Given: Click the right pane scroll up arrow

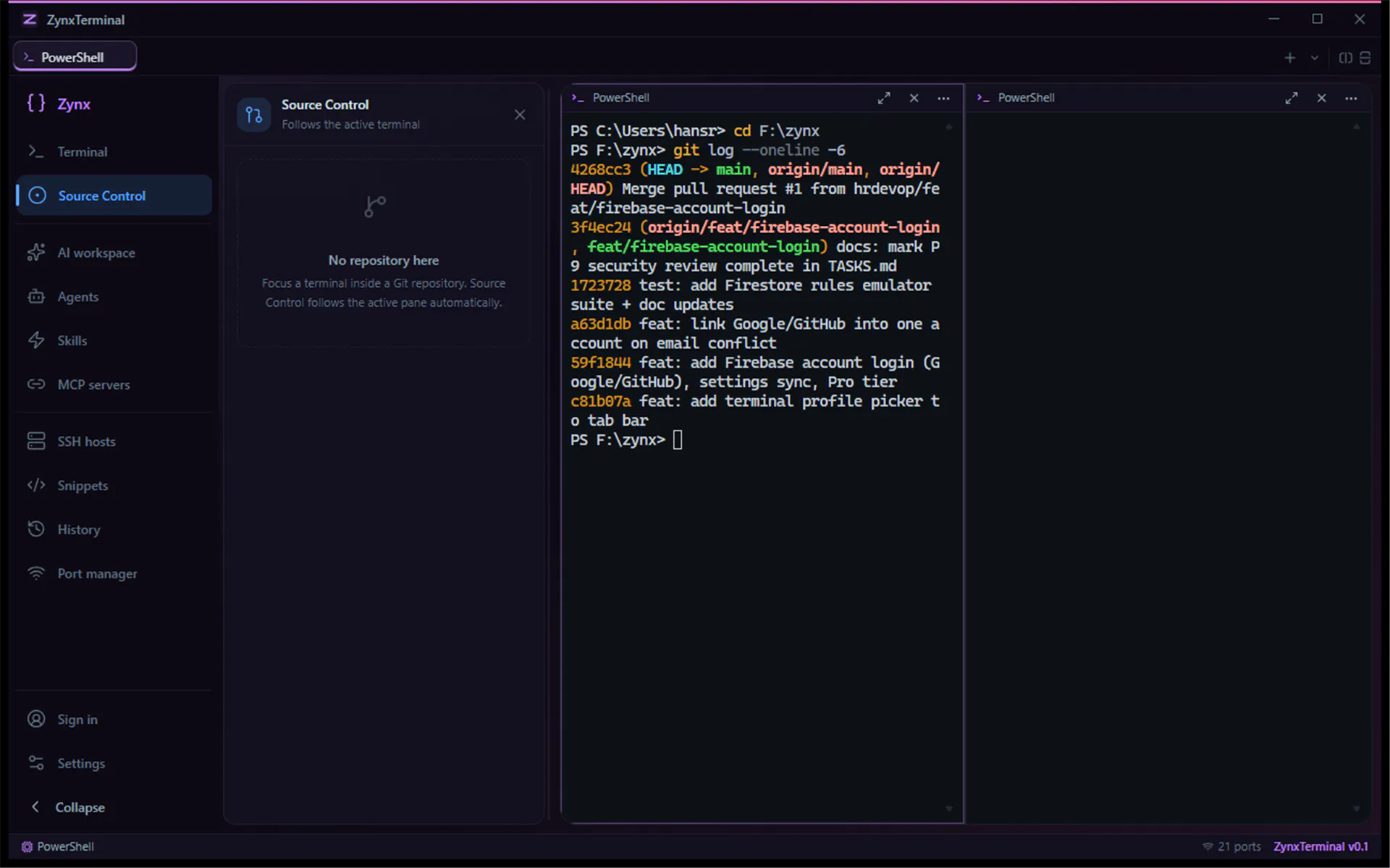Looking at the screenshot, I should (1356, 127).
